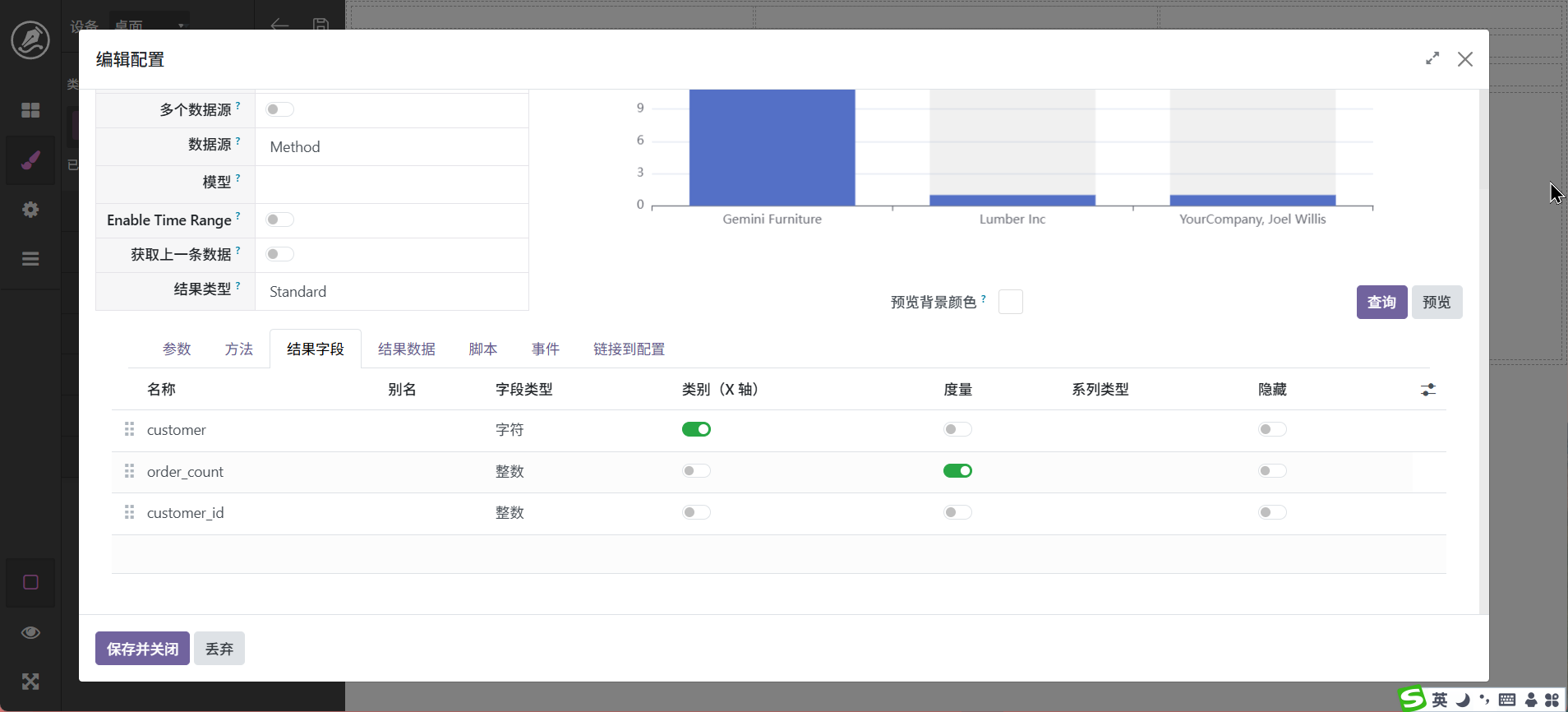Click the 保存并关闭 button
Screen dimensions: 1568x712
click(142, 649)
